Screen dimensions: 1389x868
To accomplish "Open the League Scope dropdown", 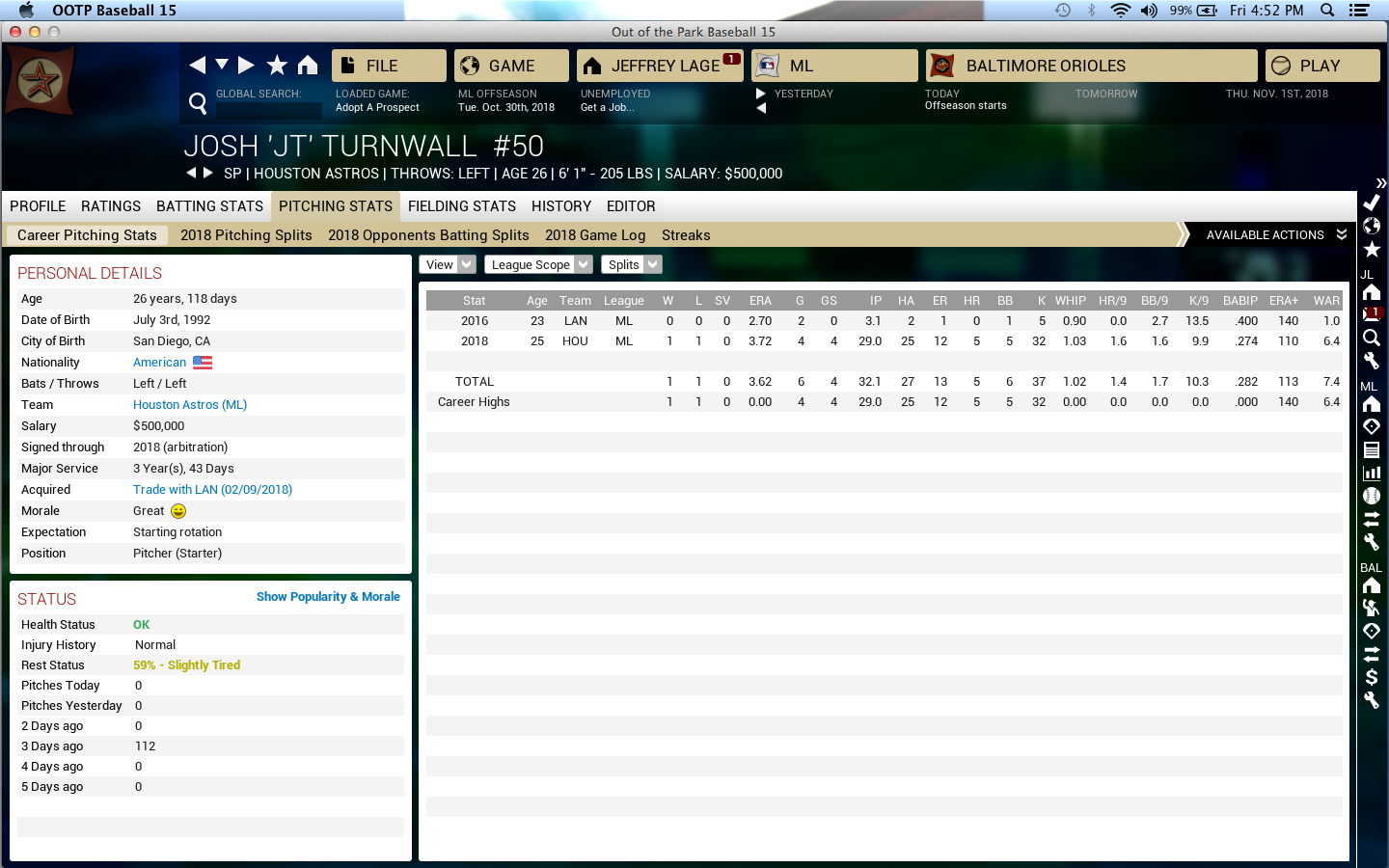I will pos(538,264).
